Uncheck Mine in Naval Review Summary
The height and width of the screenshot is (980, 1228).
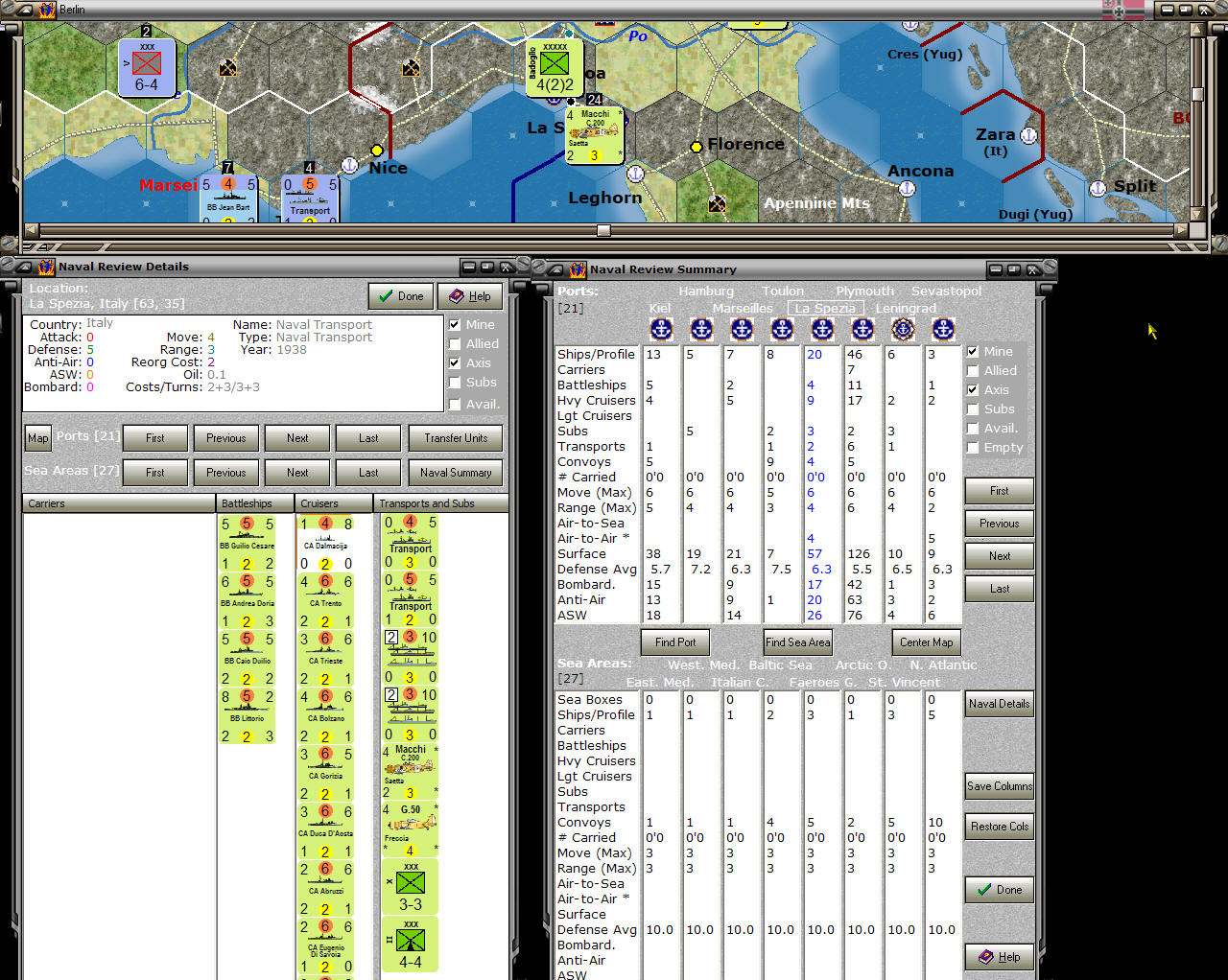pos(973,352)
